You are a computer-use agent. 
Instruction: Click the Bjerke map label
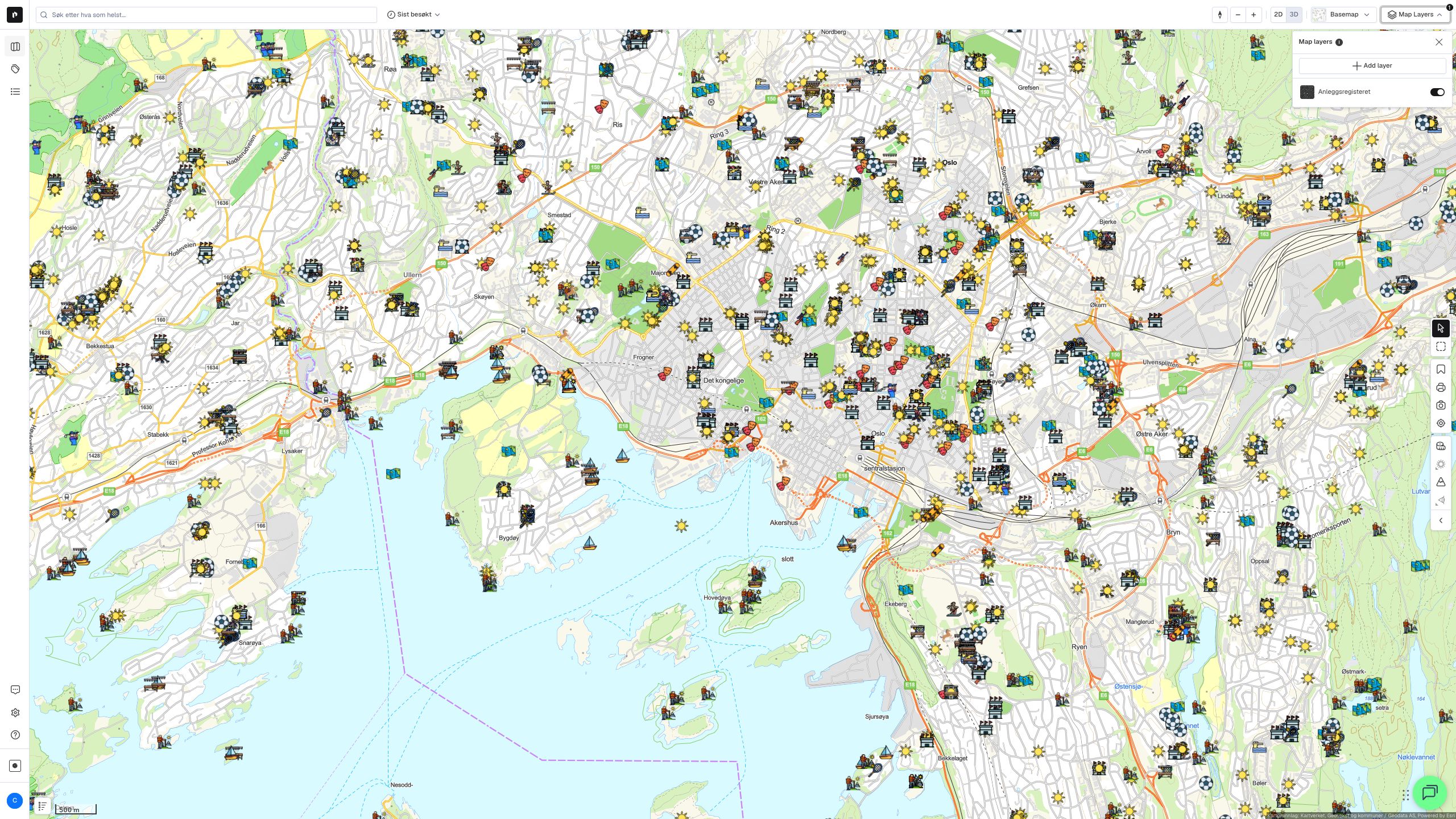(1108, 222)
